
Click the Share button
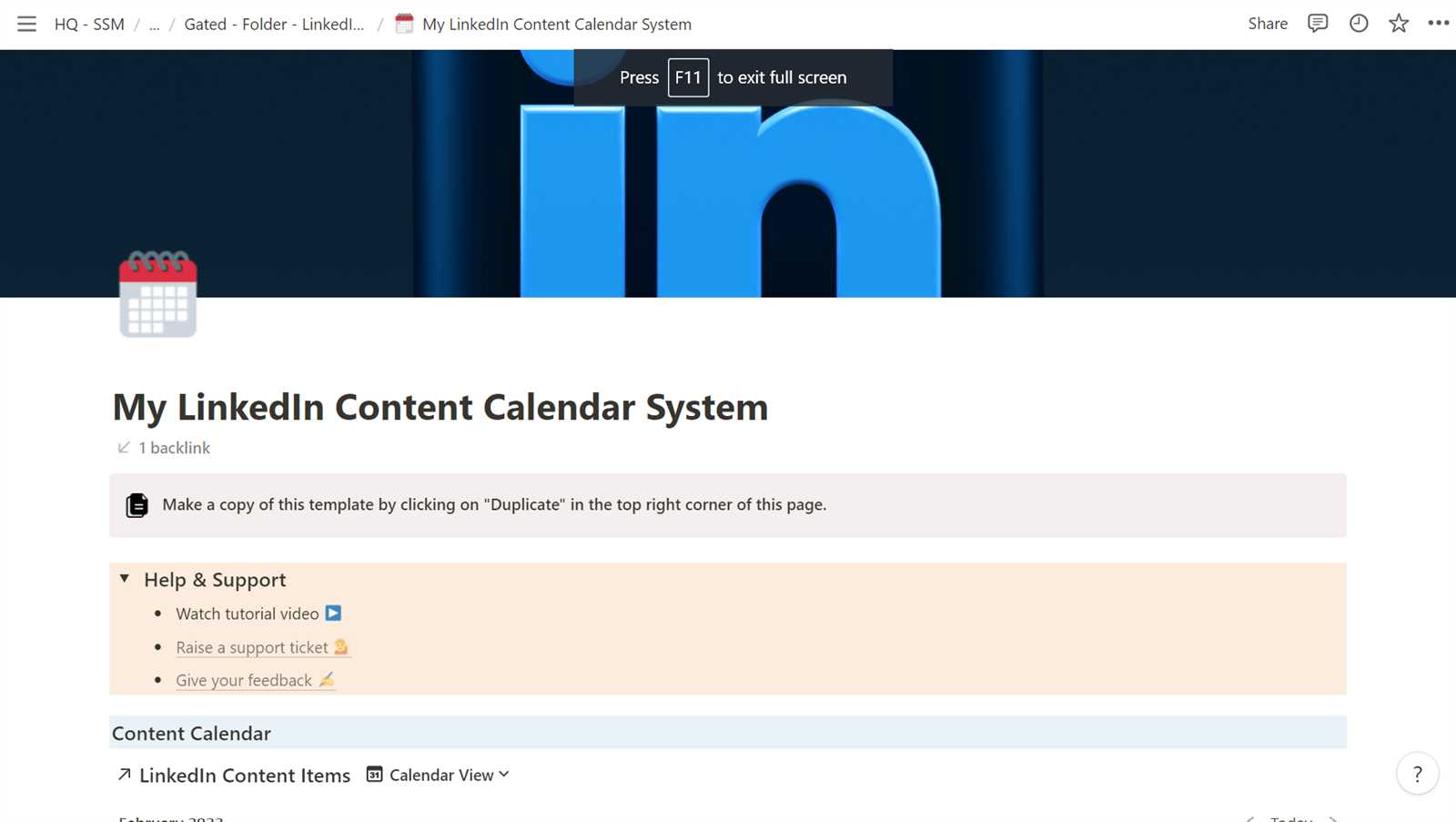(x=1267, y=24)
